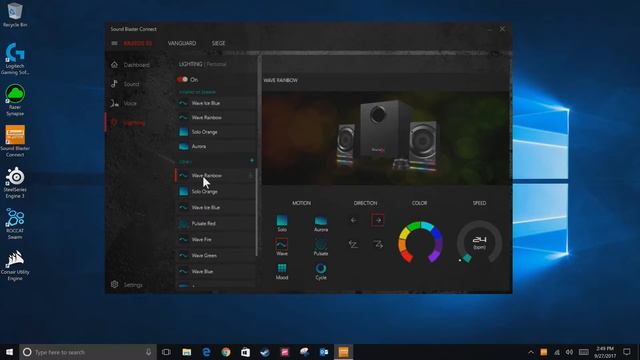
Task: Open the Action Center notifications
Action: [x=627, y=352]
